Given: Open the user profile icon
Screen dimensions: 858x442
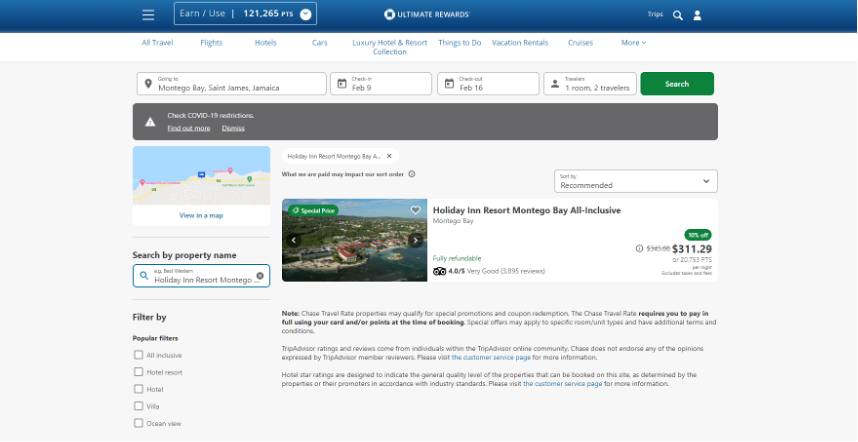Looking at the screenshot, I should 698,15.
